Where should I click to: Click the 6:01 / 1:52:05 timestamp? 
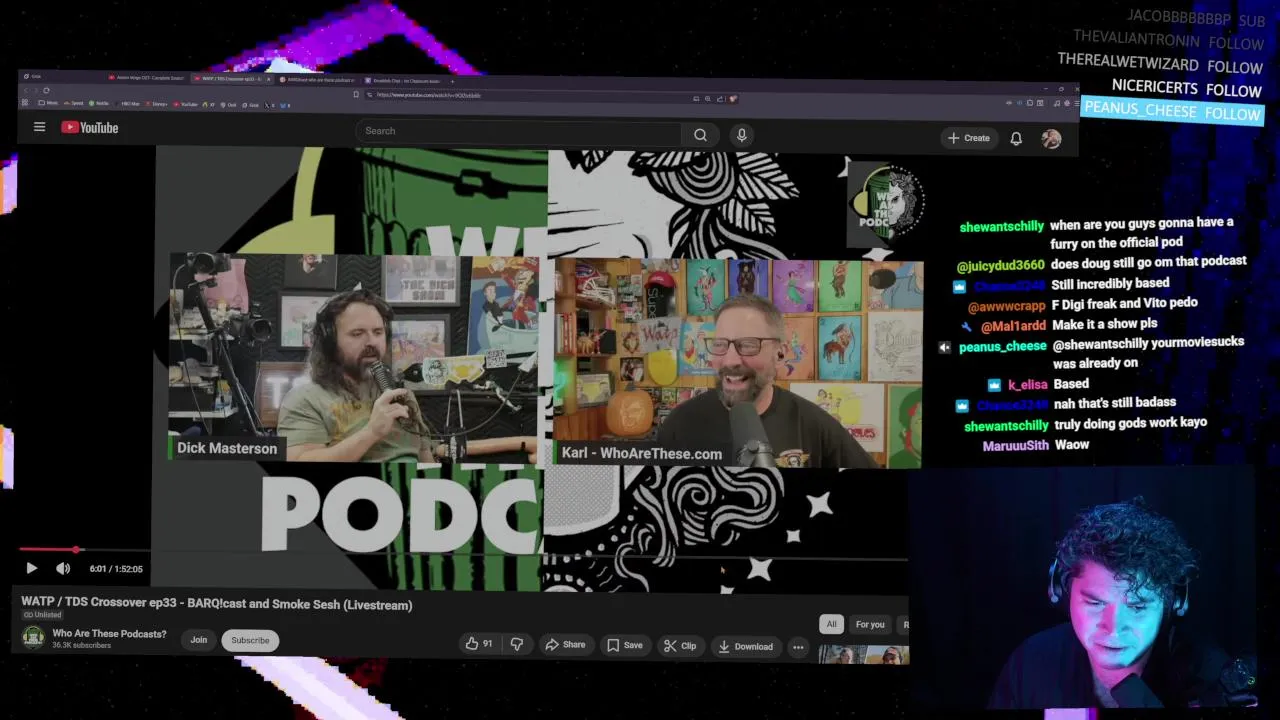116,569
